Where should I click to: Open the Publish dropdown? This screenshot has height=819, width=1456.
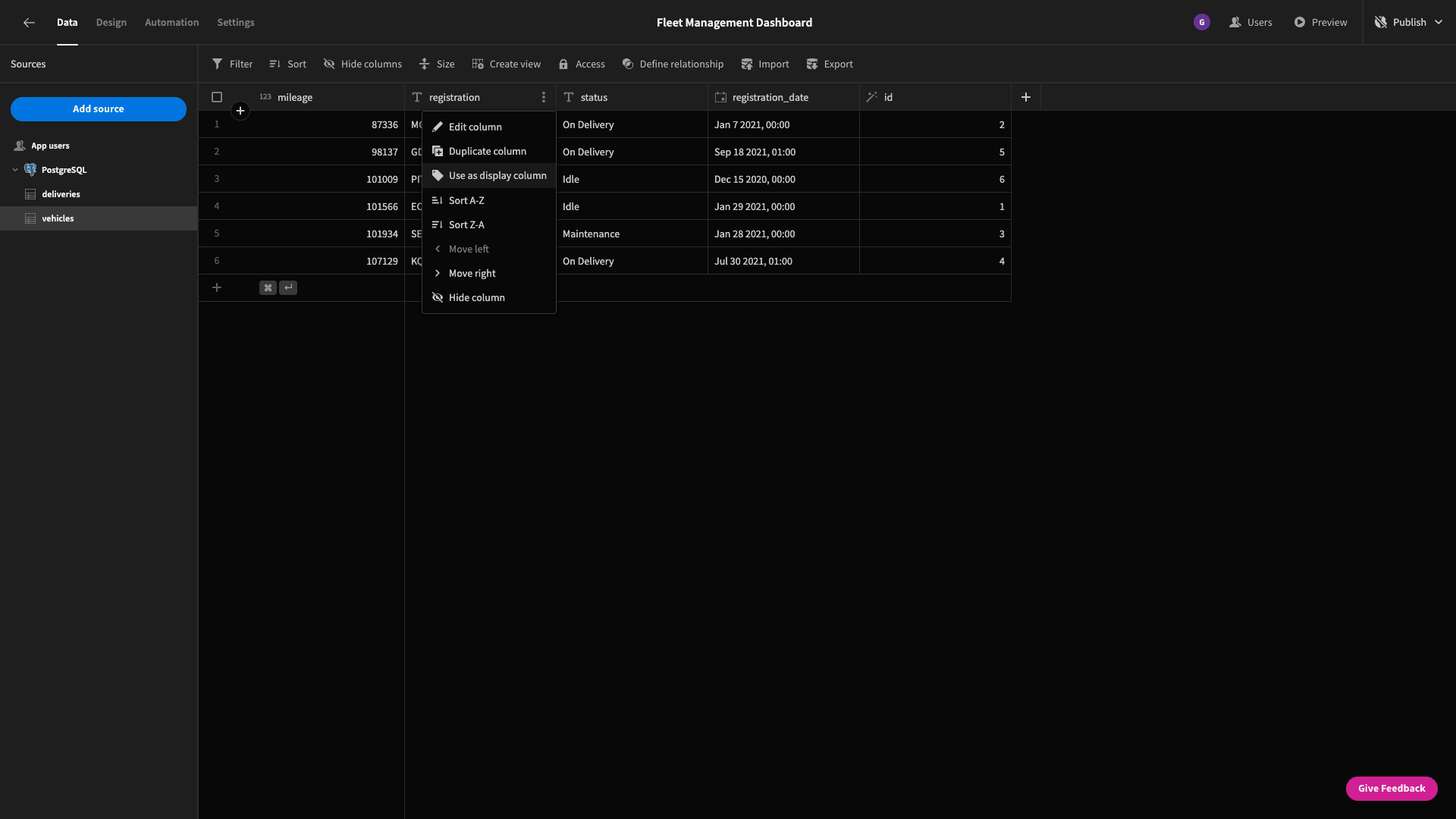click(1409, 23)
